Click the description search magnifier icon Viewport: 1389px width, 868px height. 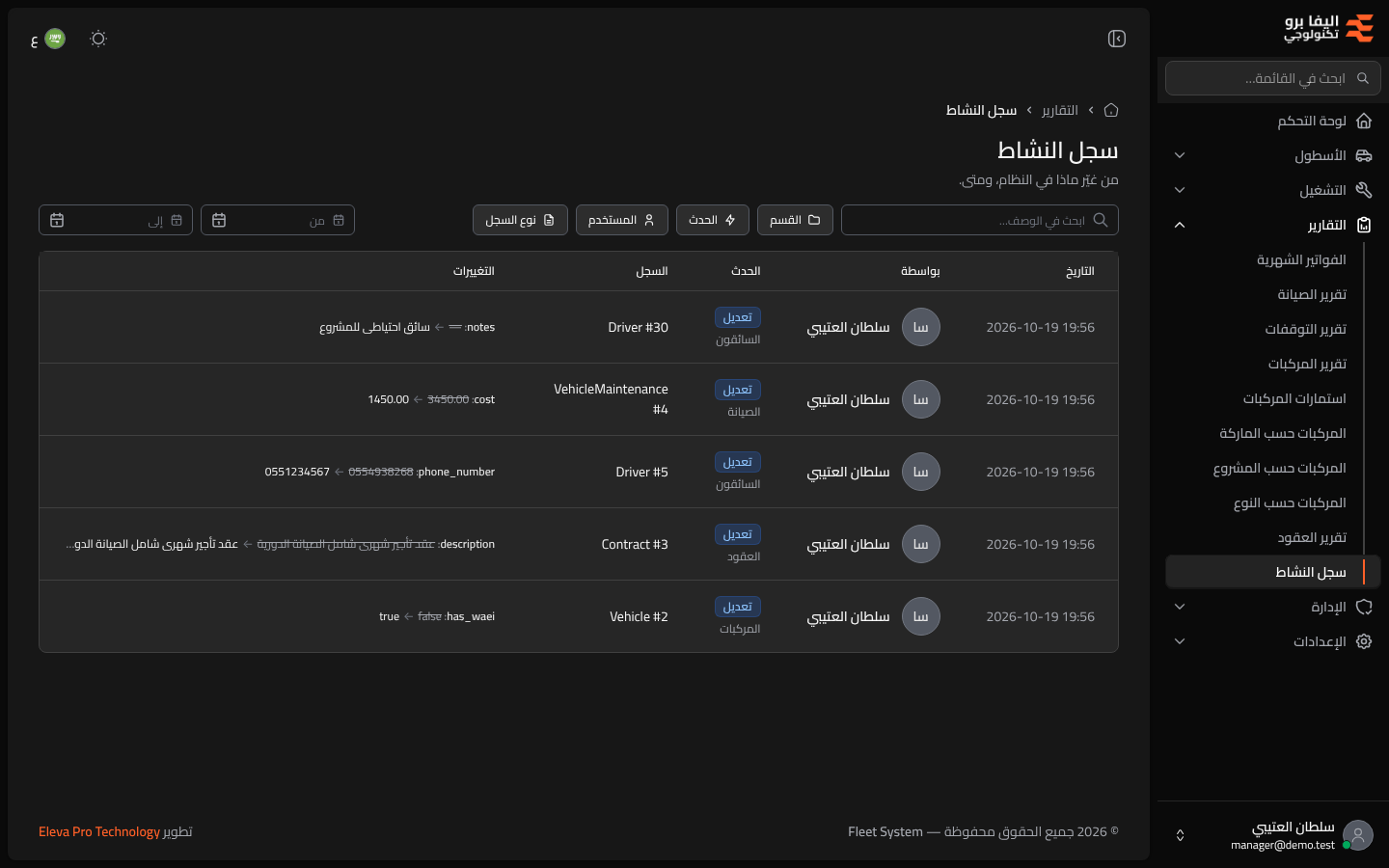1101,220
